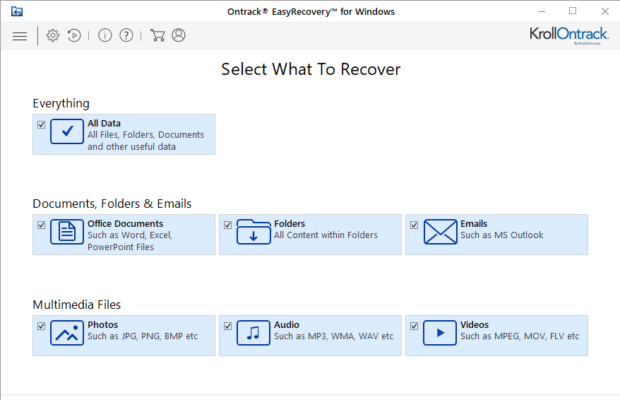Click the 'All Data' label
Viewport: 620px width, 400px height.
coord(104,123)
